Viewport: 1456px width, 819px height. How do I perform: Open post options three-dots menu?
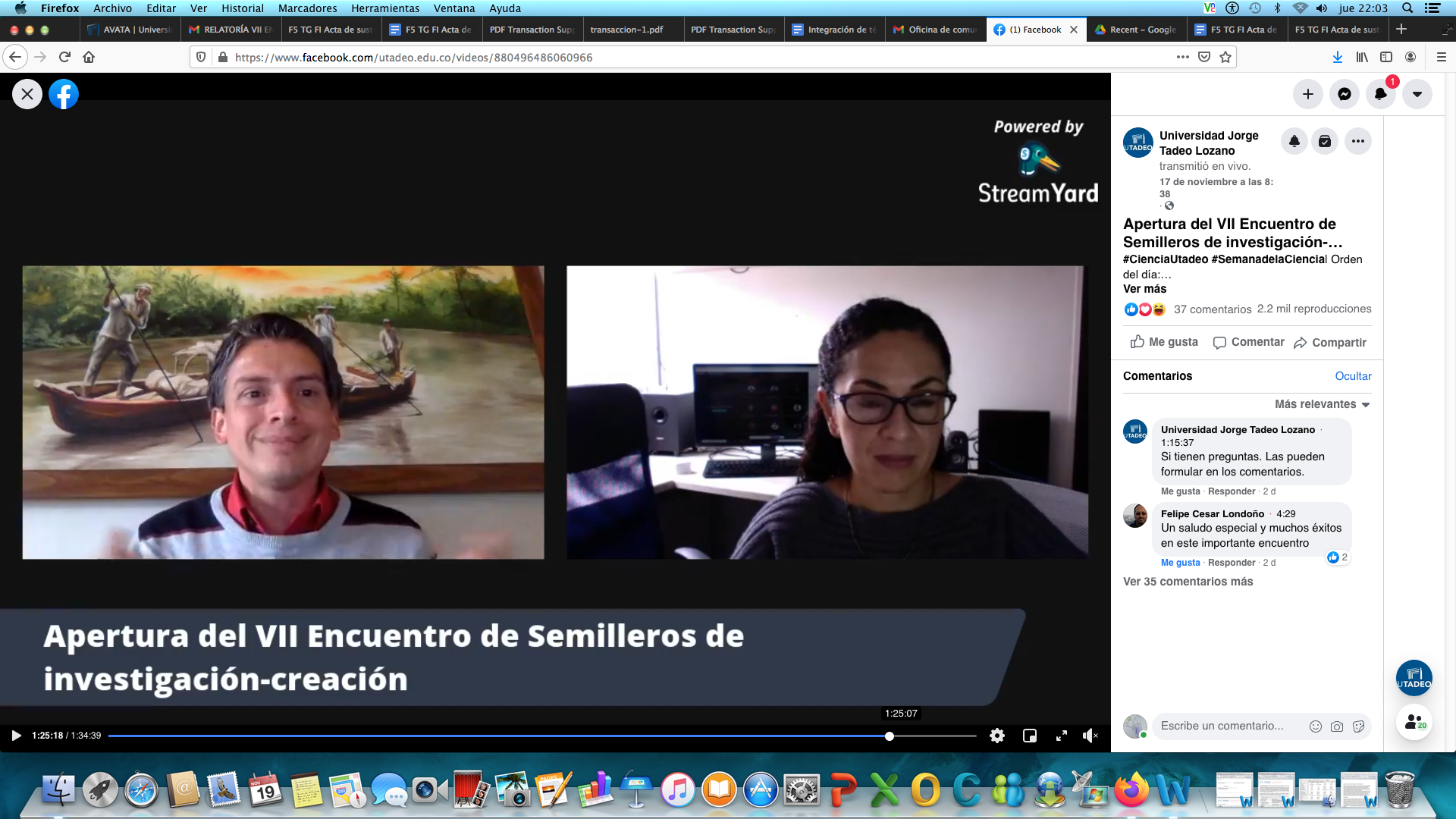click(x=1357, y=141)
